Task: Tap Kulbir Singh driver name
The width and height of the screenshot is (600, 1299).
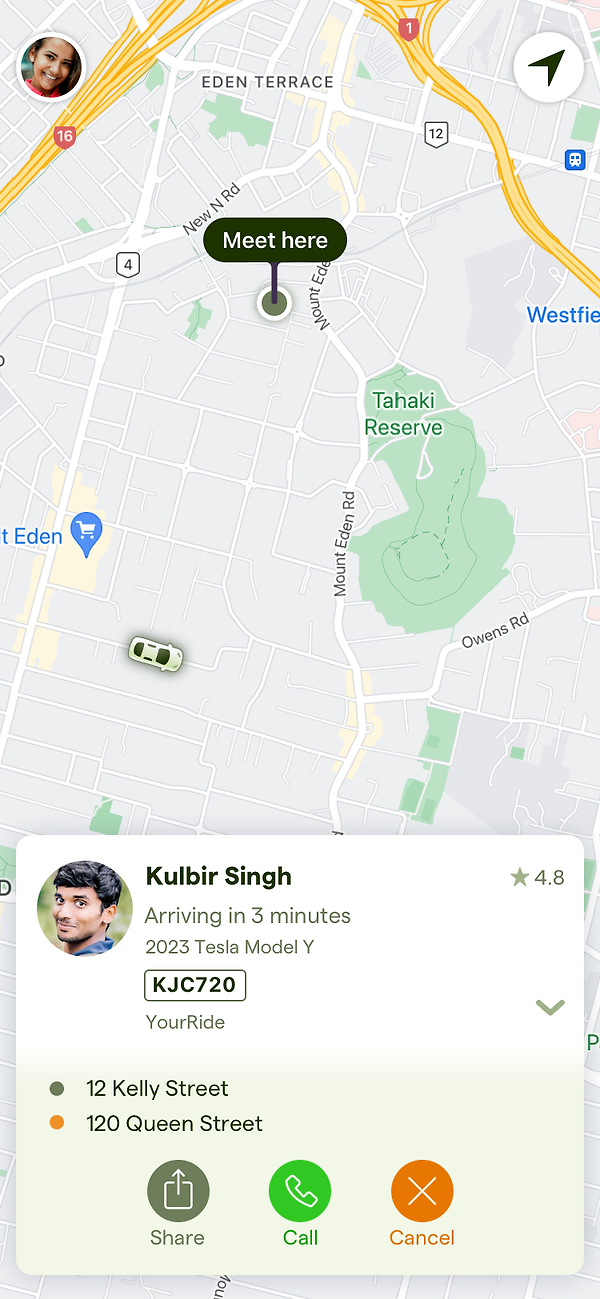Action: (219, 876)
